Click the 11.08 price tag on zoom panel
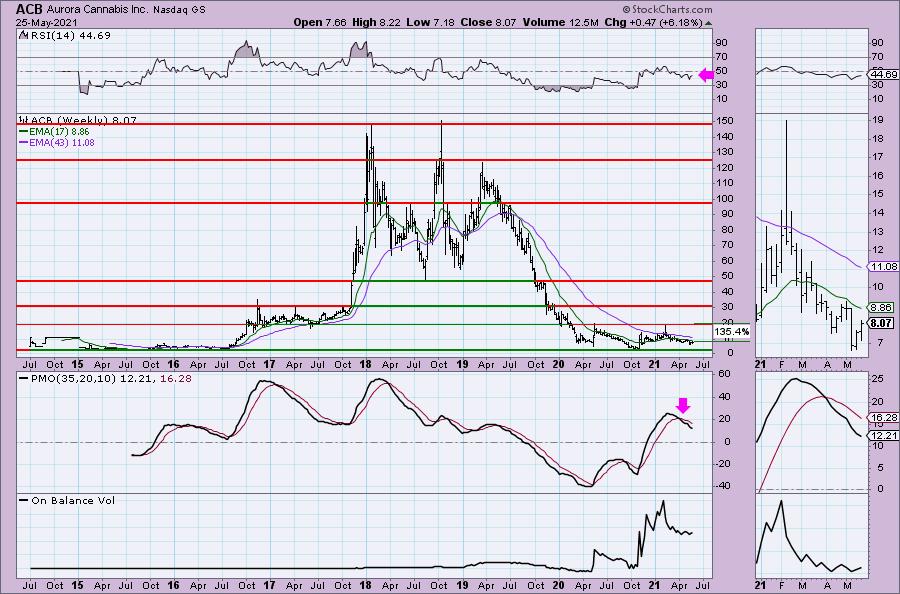The height and width of the screenshot is (594, 900). pyautogui.click(x=884, y=266)
